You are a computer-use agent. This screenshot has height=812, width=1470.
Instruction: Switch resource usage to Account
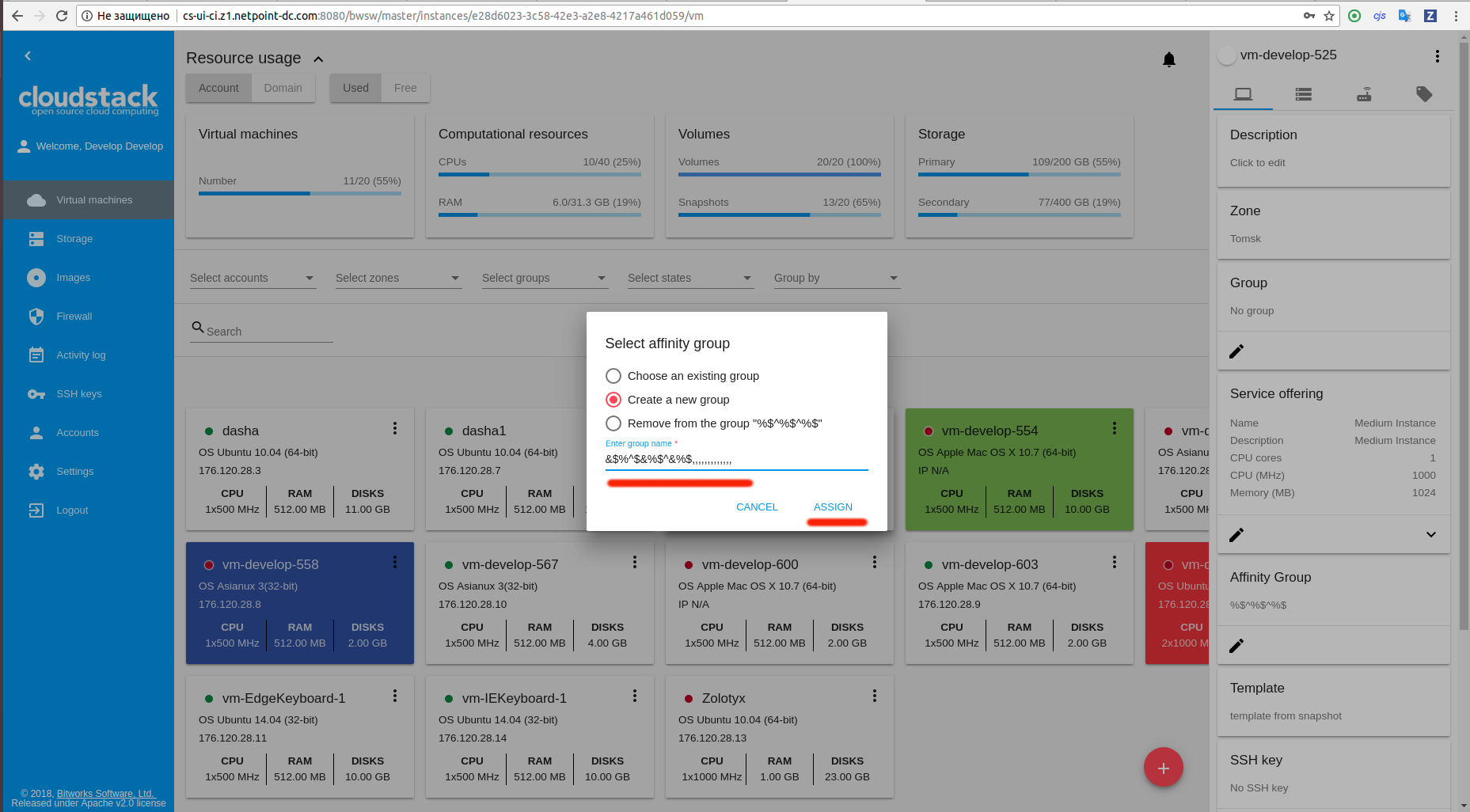click(x=218, y=88)
